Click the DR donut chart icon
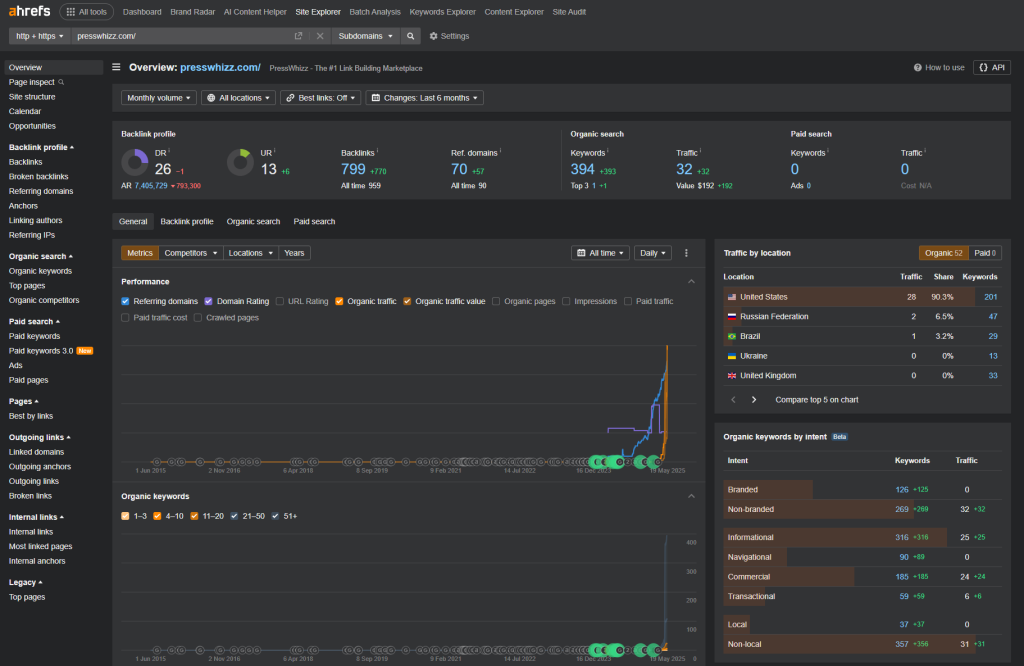 135,163
